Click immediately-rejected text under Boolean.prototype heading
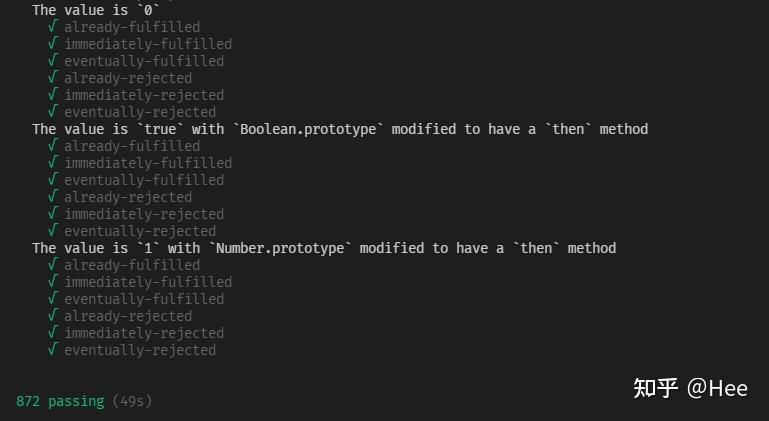This screenshot has height=421, width=769. [144, 214]
